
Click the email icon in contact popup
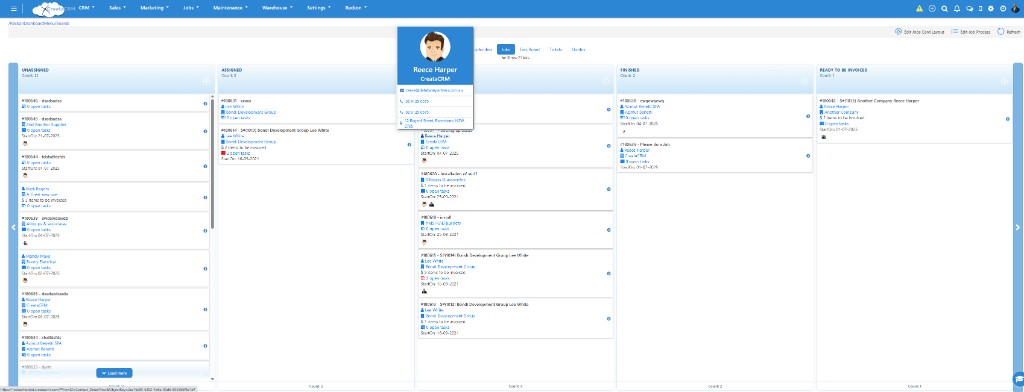402,90
